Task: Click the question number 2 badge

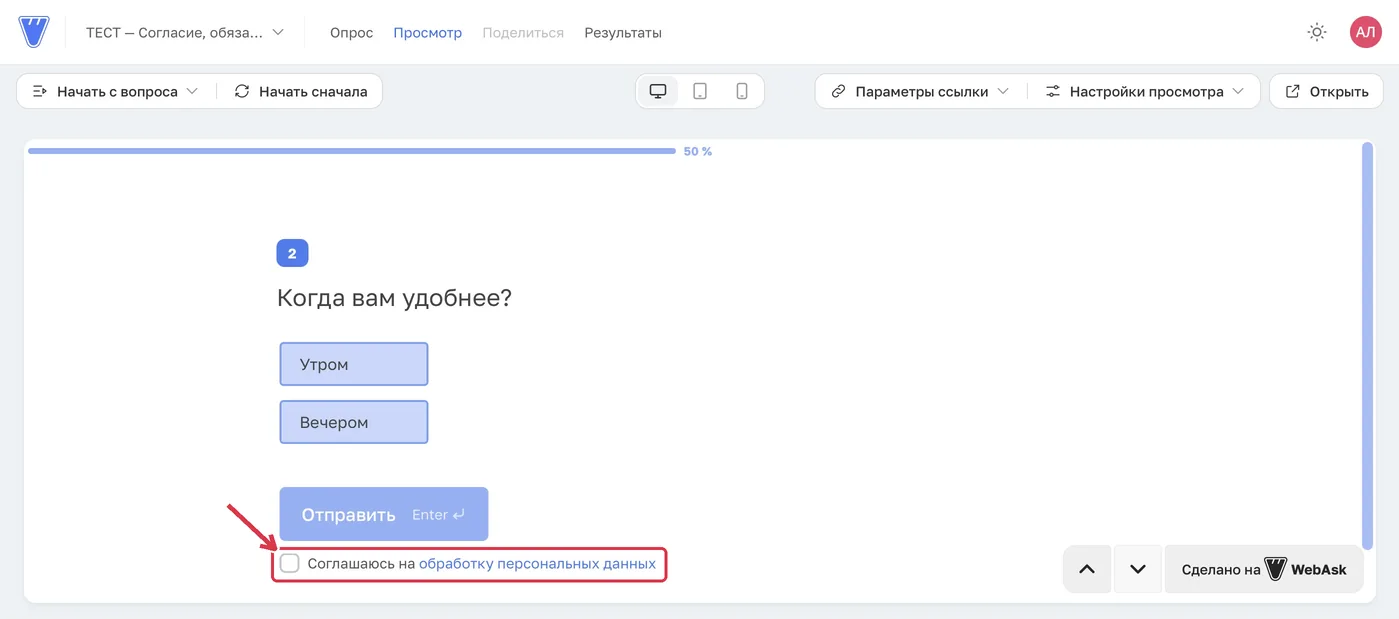Action: click(x=292, y=253)
